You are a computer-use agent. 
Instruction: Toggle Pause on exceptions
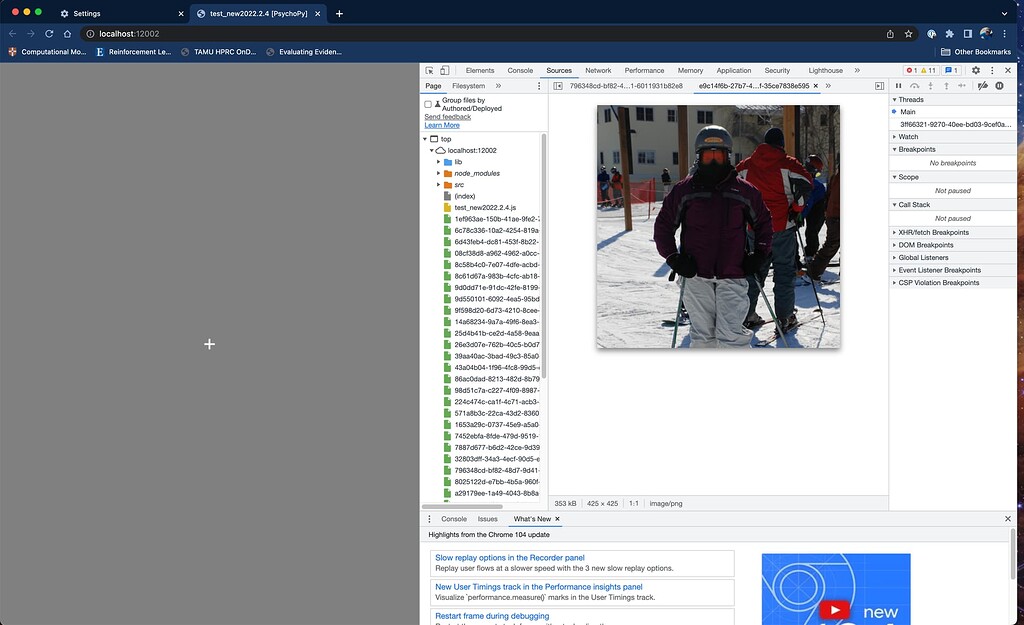pos(999,86)
